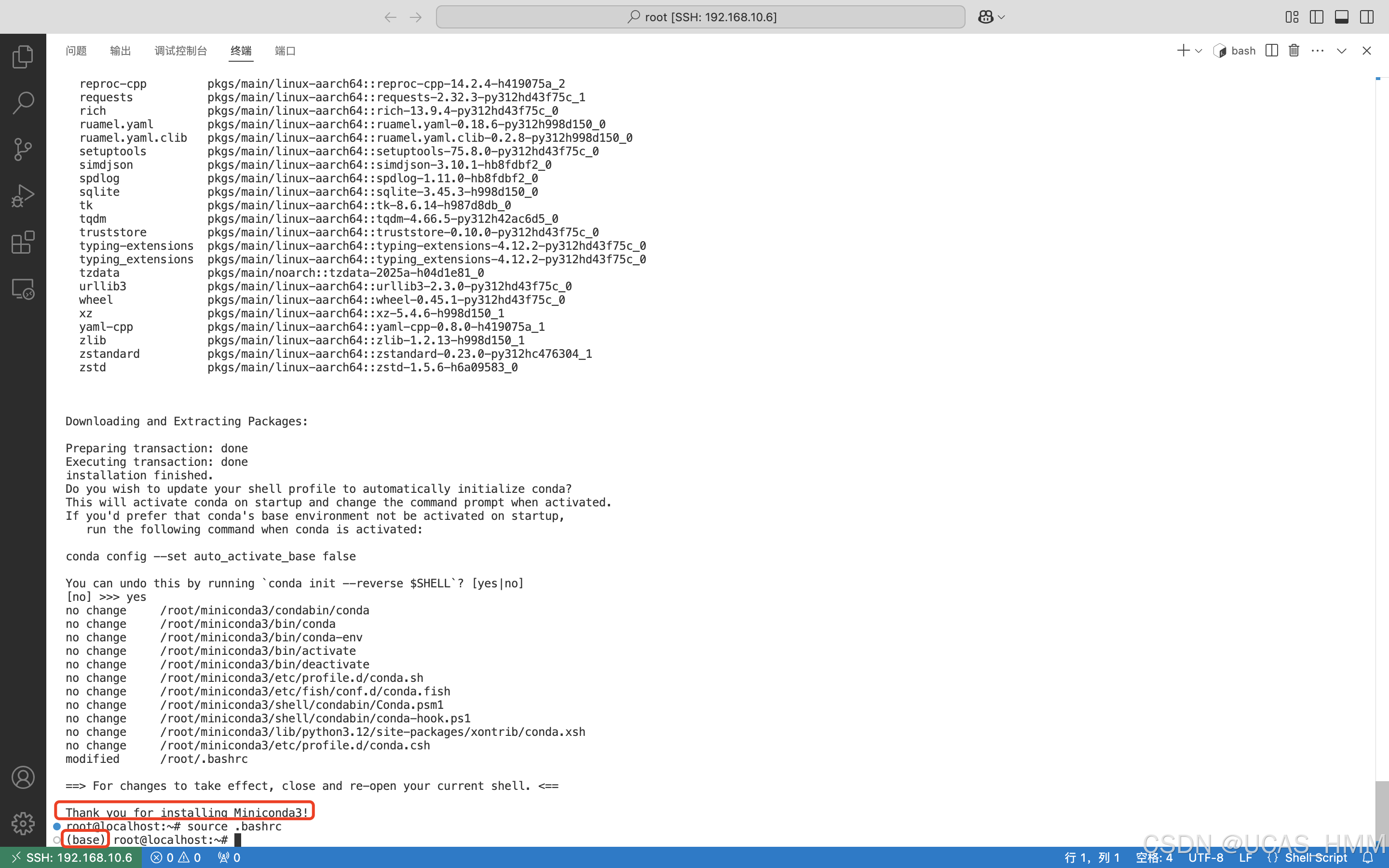Image resolution: width=1389 pixels, height=868 pixels.
Task: Open Remote Explorer view
Action: pos(23,289)
